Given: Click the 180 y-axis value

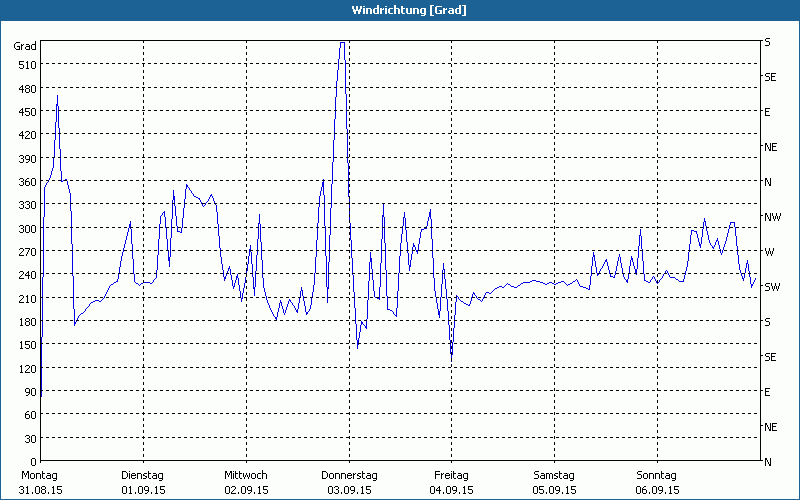Looking at the screenshot, I should click(27, 322).
